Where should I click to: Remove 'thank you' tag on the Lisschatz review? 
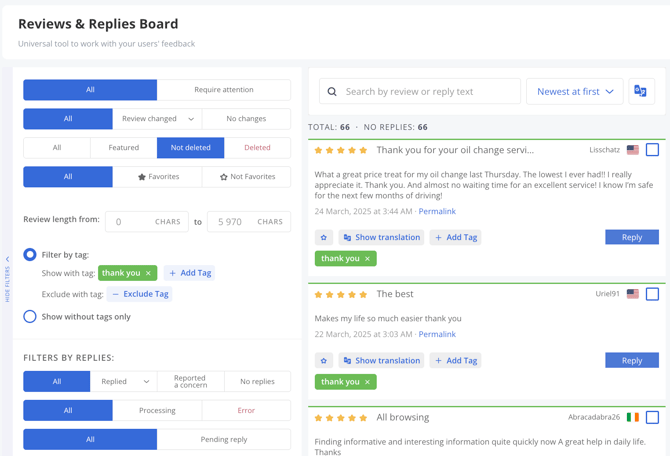pos(367,259)
